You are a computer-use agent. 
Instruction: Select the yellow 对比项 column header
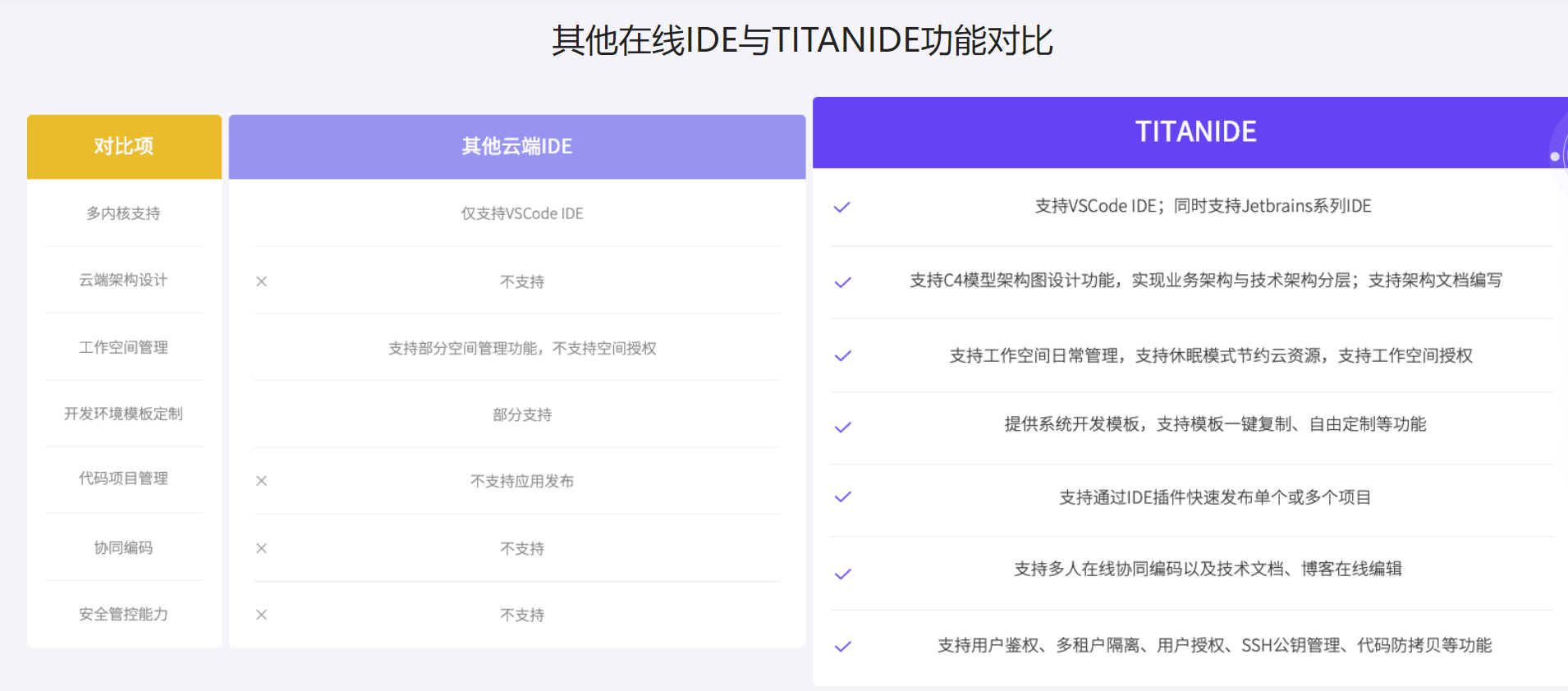pos(124,147)
